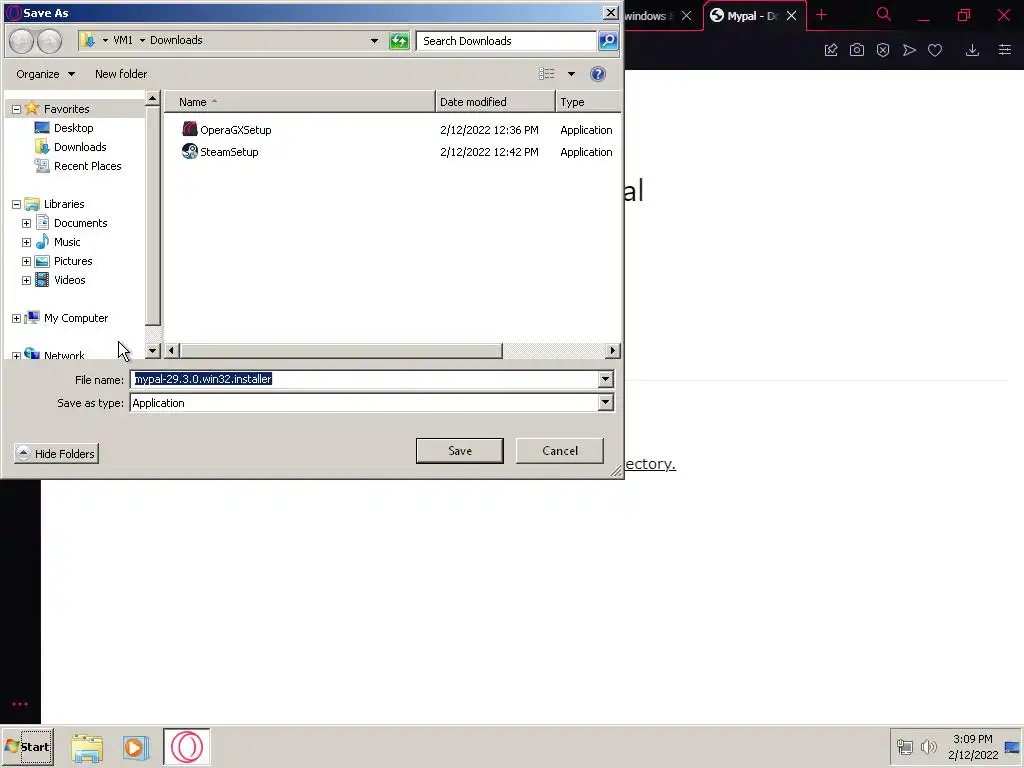
Task: Click the ad blocker shield icon in Opera
Action: pyautogui.click(x=883, y=50)
